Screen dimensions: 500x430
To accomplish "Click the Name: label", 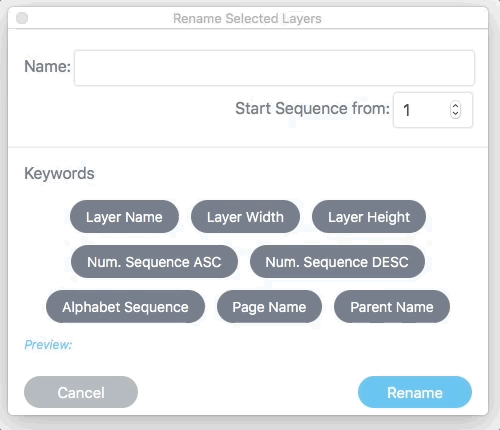I will (47, 66).
